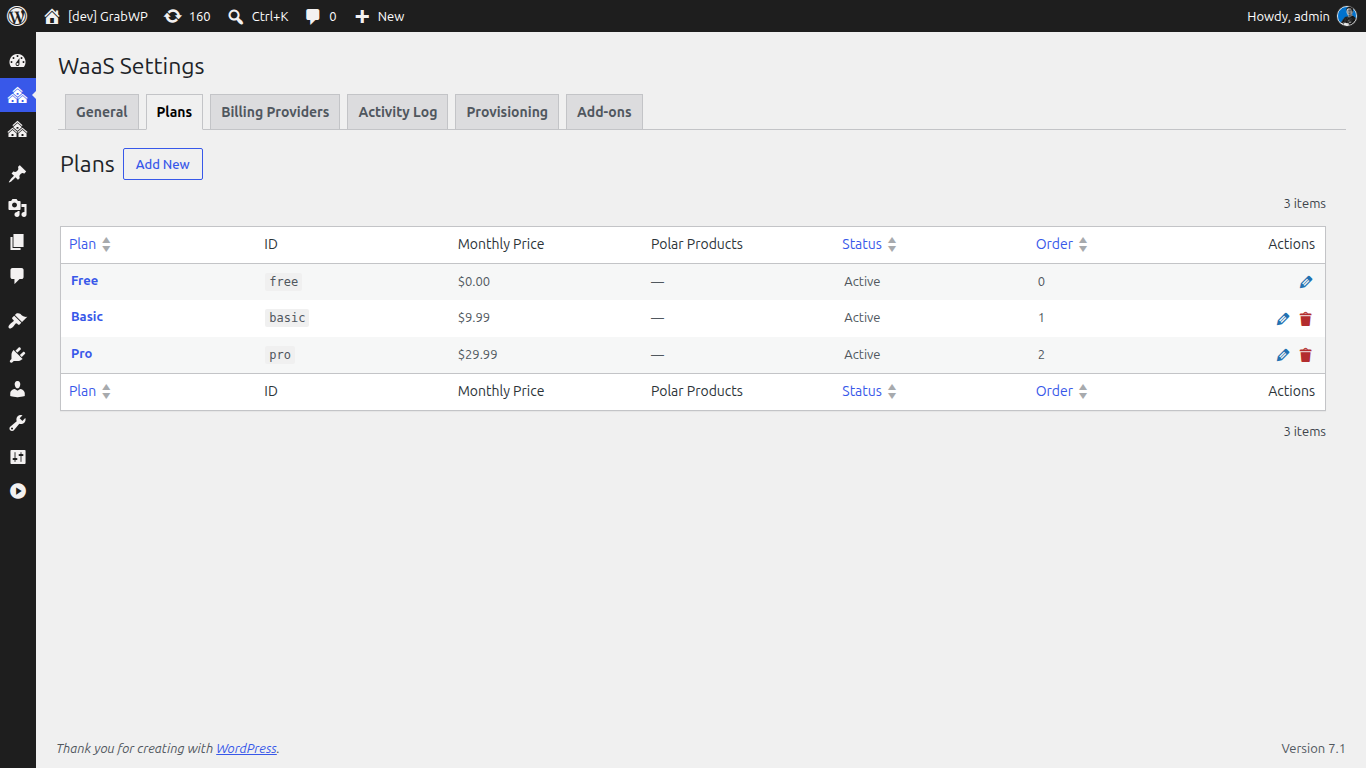Open Tools via the wrench icon
The height and width of the screenshot is (768, 1366).
(x=17, y=423)
